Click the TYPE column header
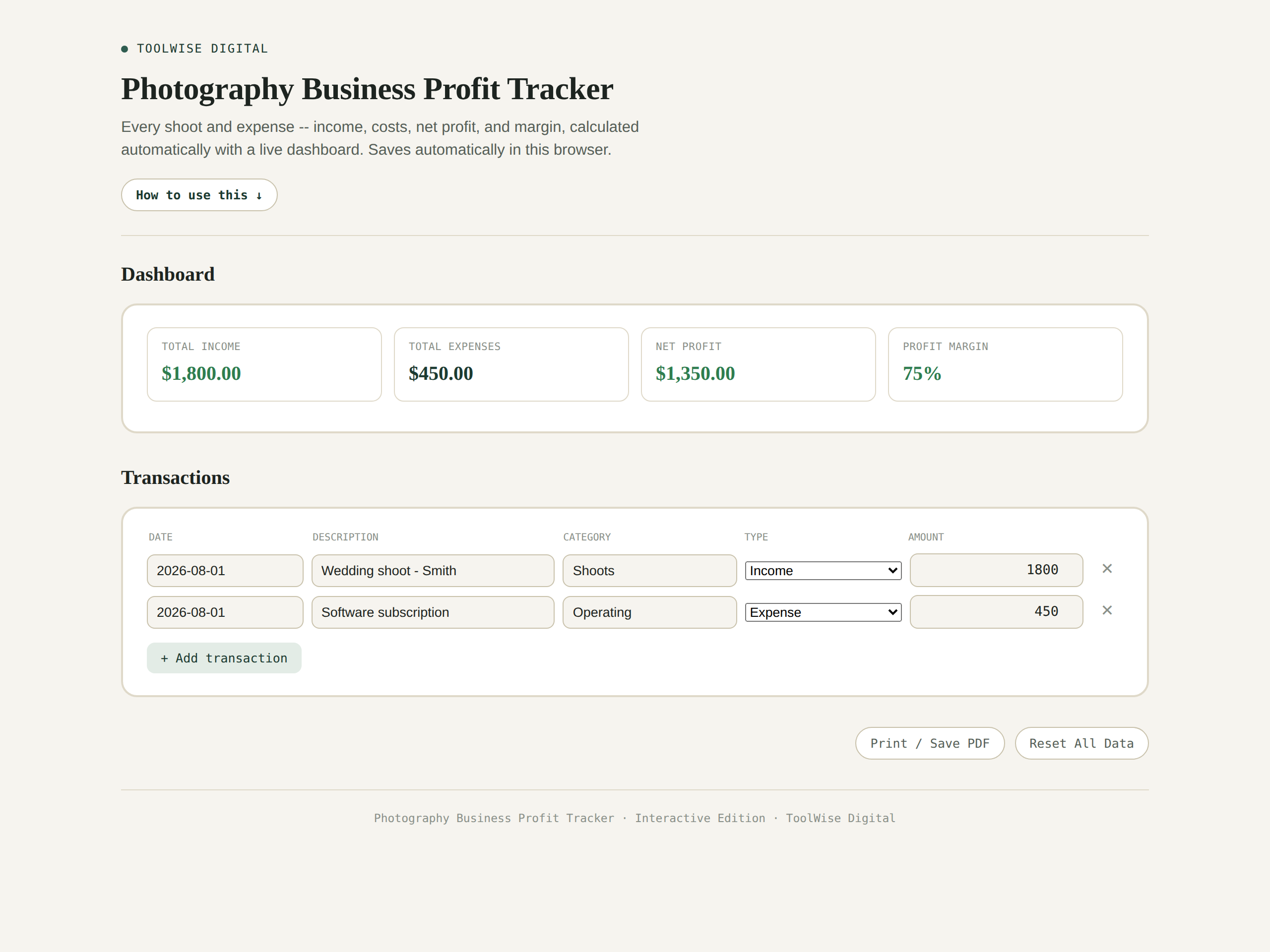 (756, 537)
